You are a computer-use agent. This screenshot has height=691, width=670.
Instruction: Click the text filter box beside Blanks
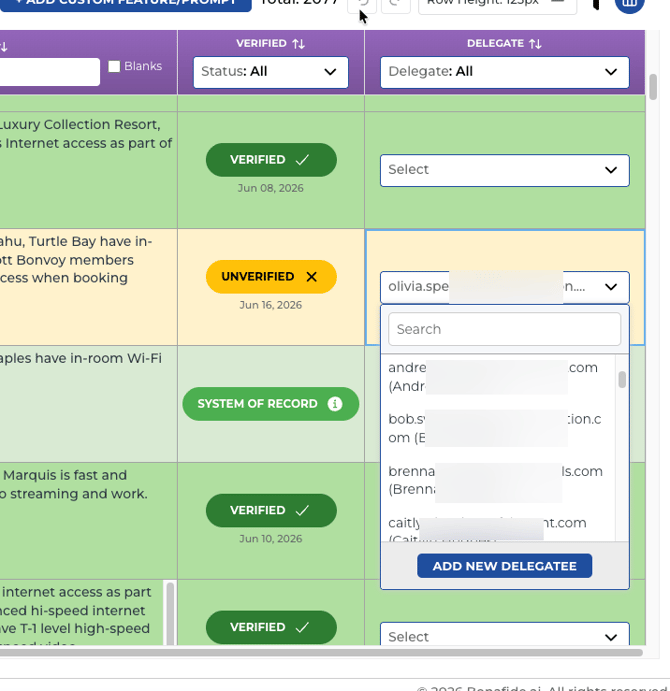(49, 72)
